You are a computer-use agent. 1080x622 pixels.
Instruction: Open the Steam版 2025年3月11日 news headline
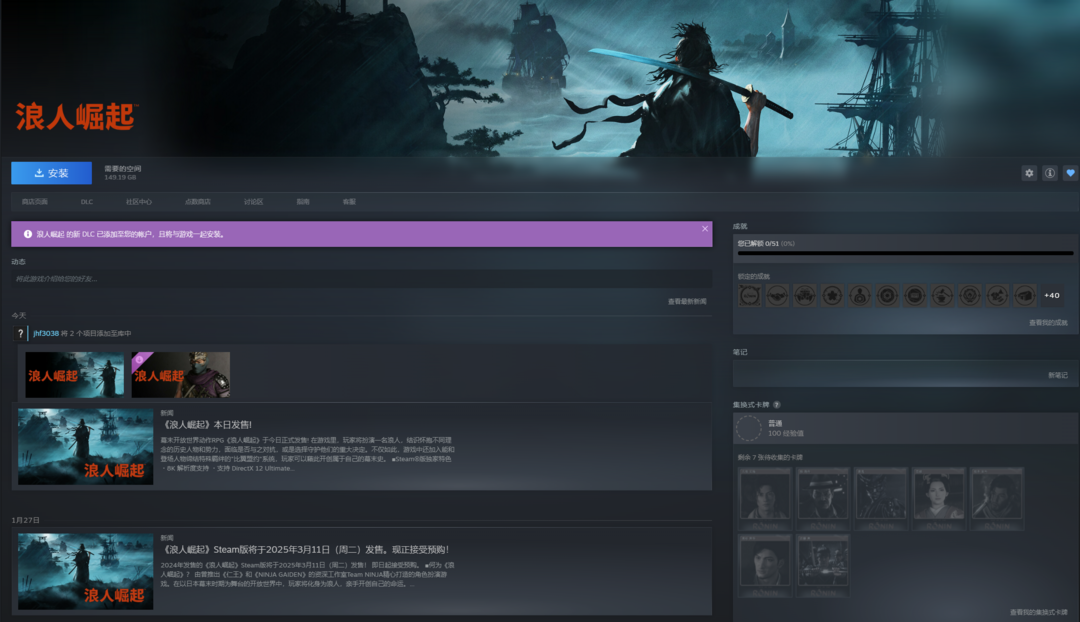(305, 550)
